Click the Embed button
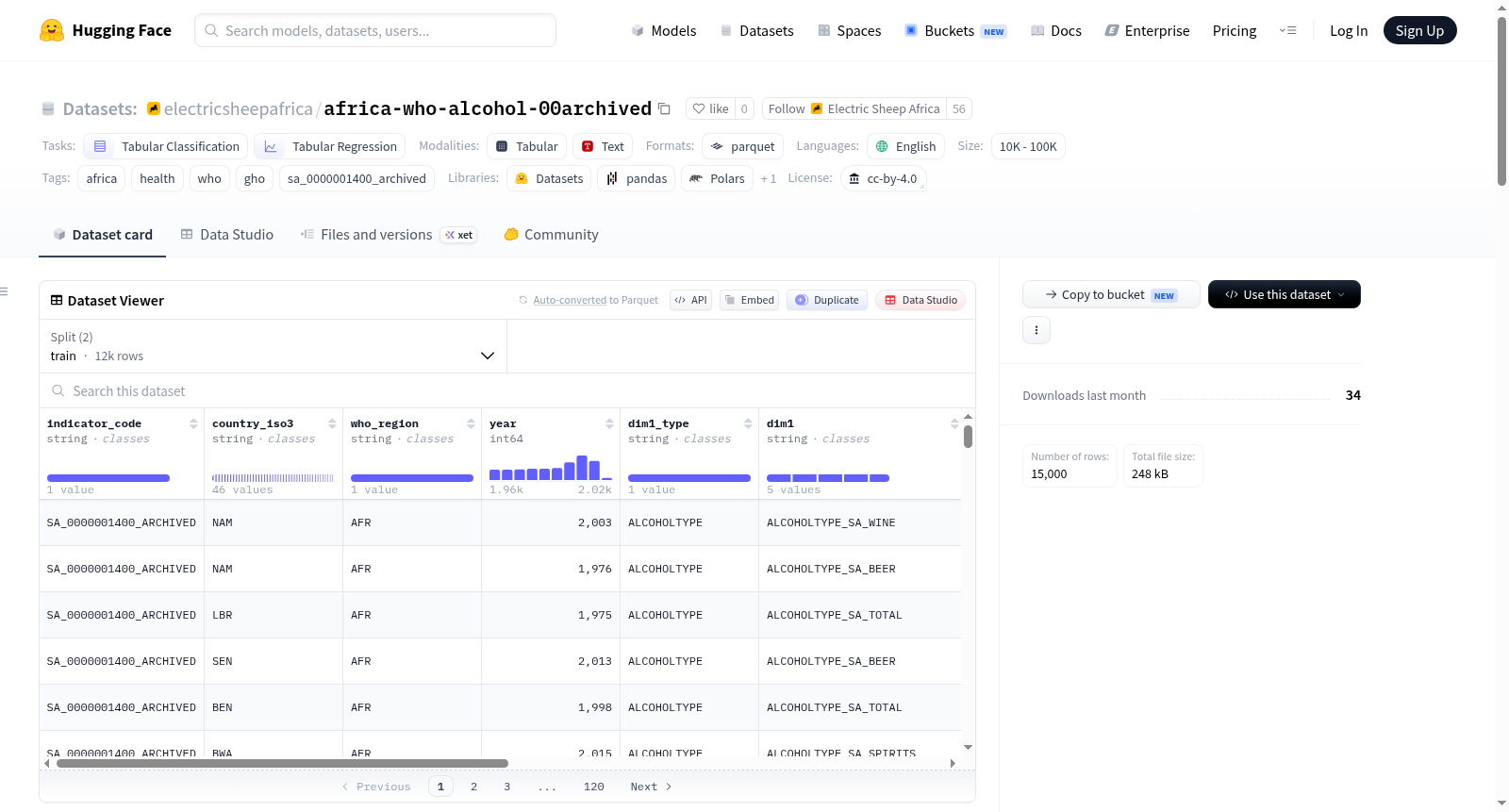Image resolution: width=1509 pixels, height=812 pixels. pos(749,300)
